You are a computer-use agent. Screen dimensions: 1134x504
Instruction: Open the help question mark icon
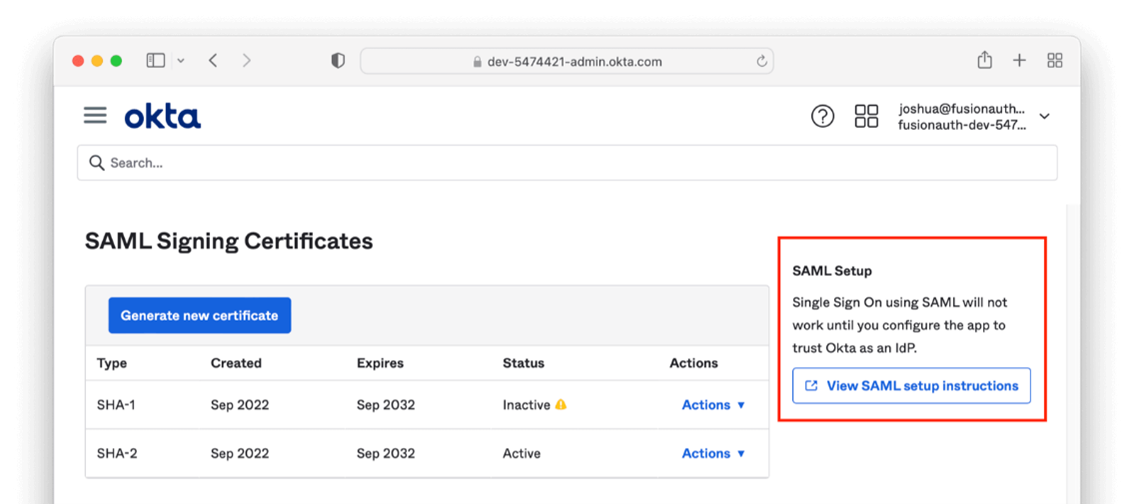(822, 116)
